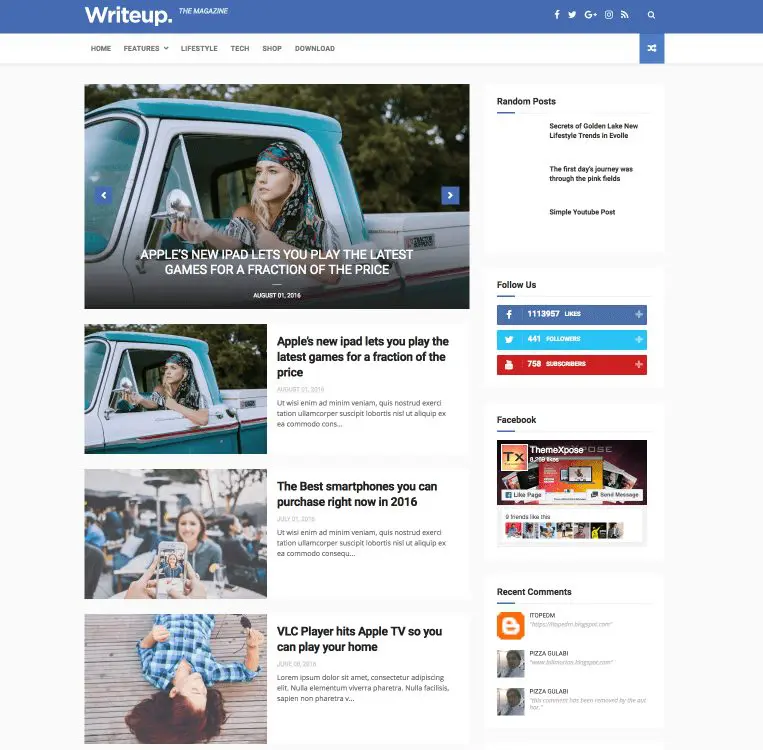This screenshot has height=750, width=763.
Task: Open the Twitter icon in the header
Action: 572,15
